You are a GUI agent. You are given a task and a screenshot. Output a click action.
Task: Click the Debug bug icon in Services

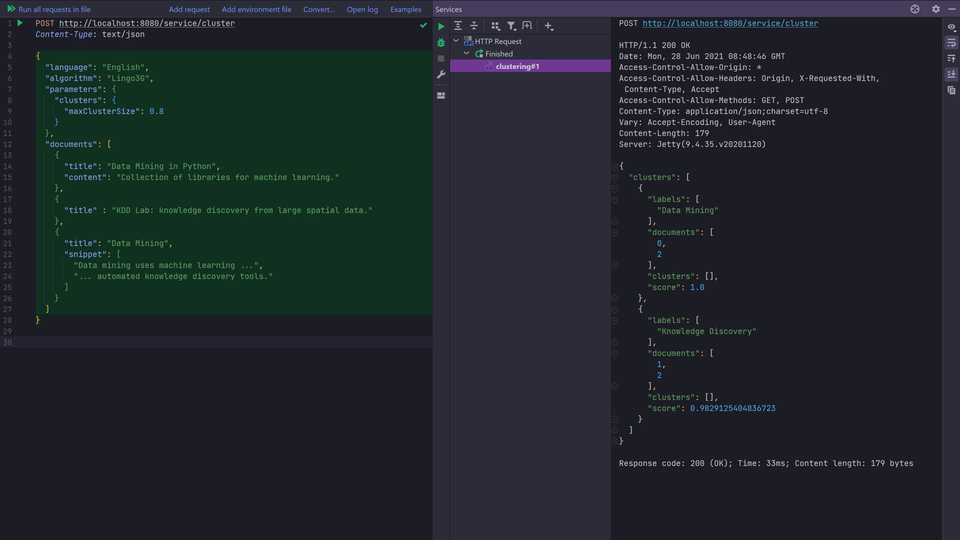[x=441, y=42]
